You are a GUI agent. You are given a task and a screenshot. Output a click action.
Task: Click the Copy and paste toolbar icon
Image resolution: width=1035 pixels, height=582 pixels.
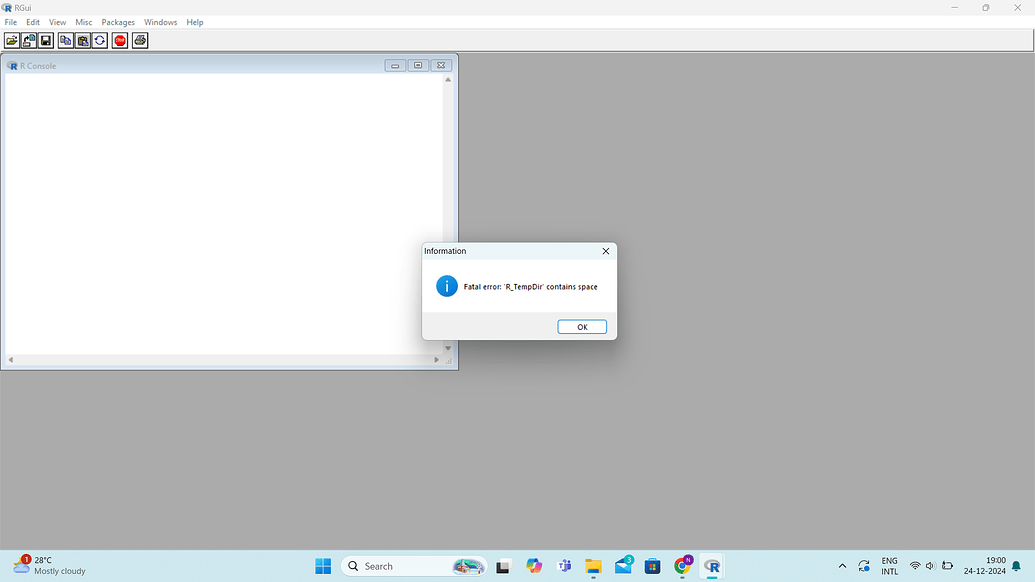(100, 41)
